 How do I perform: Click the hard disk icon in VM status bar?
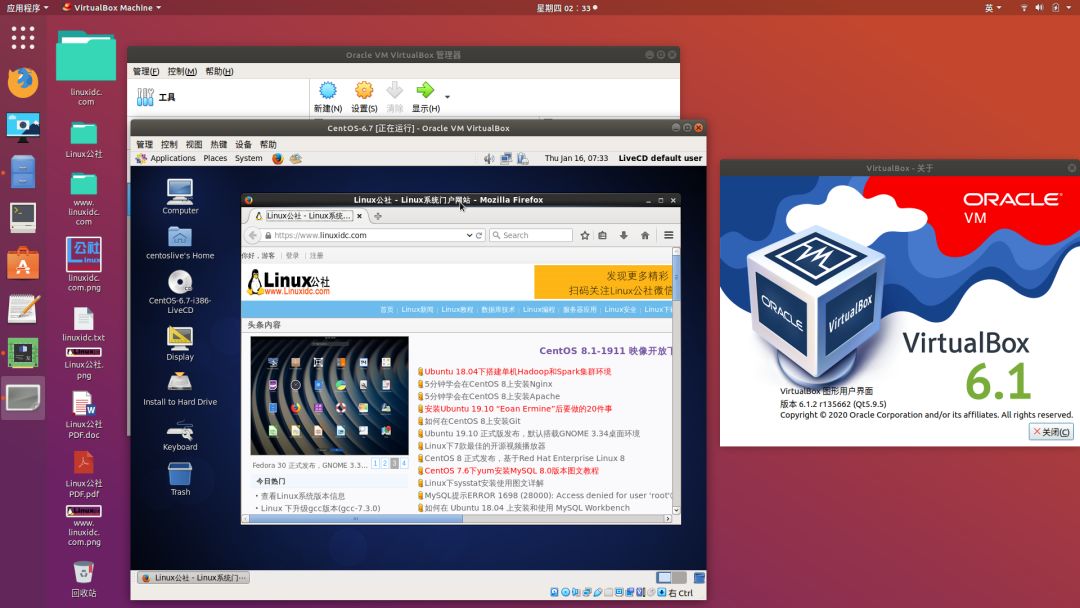click(x=554, y=591)
